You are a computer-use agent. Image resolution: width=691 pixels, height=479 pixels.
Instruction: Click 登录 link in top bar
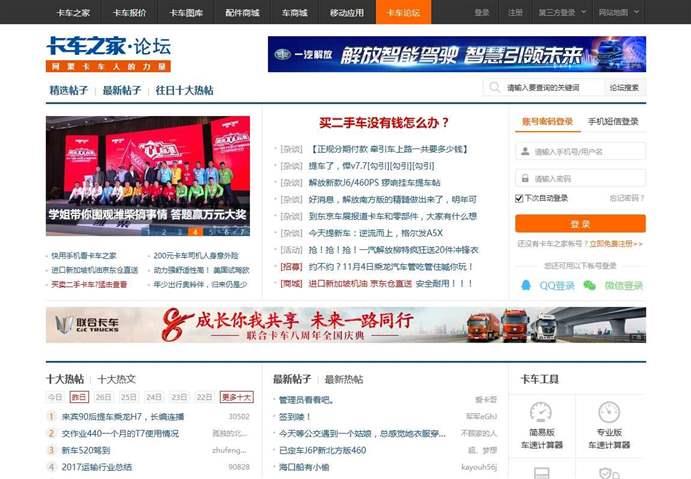[x=482, y=12]
